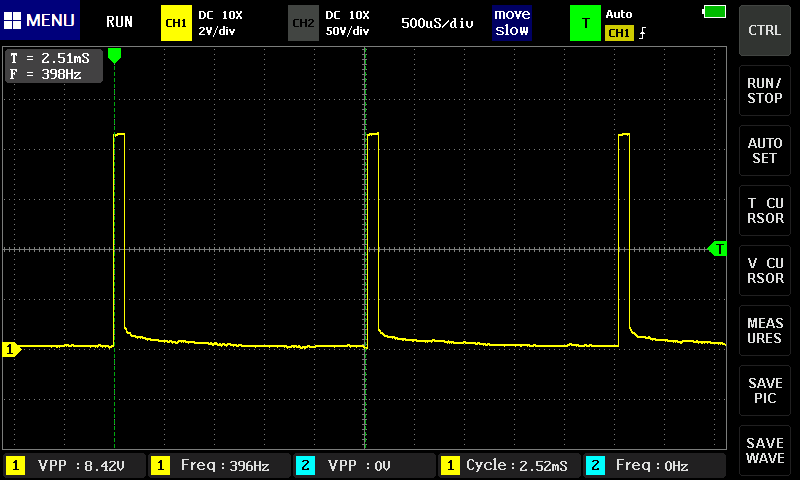Image resolution: width=800 pixels, height=480 pixels.
Task: Tap AUTO SET button
Action: pos(764,150)
